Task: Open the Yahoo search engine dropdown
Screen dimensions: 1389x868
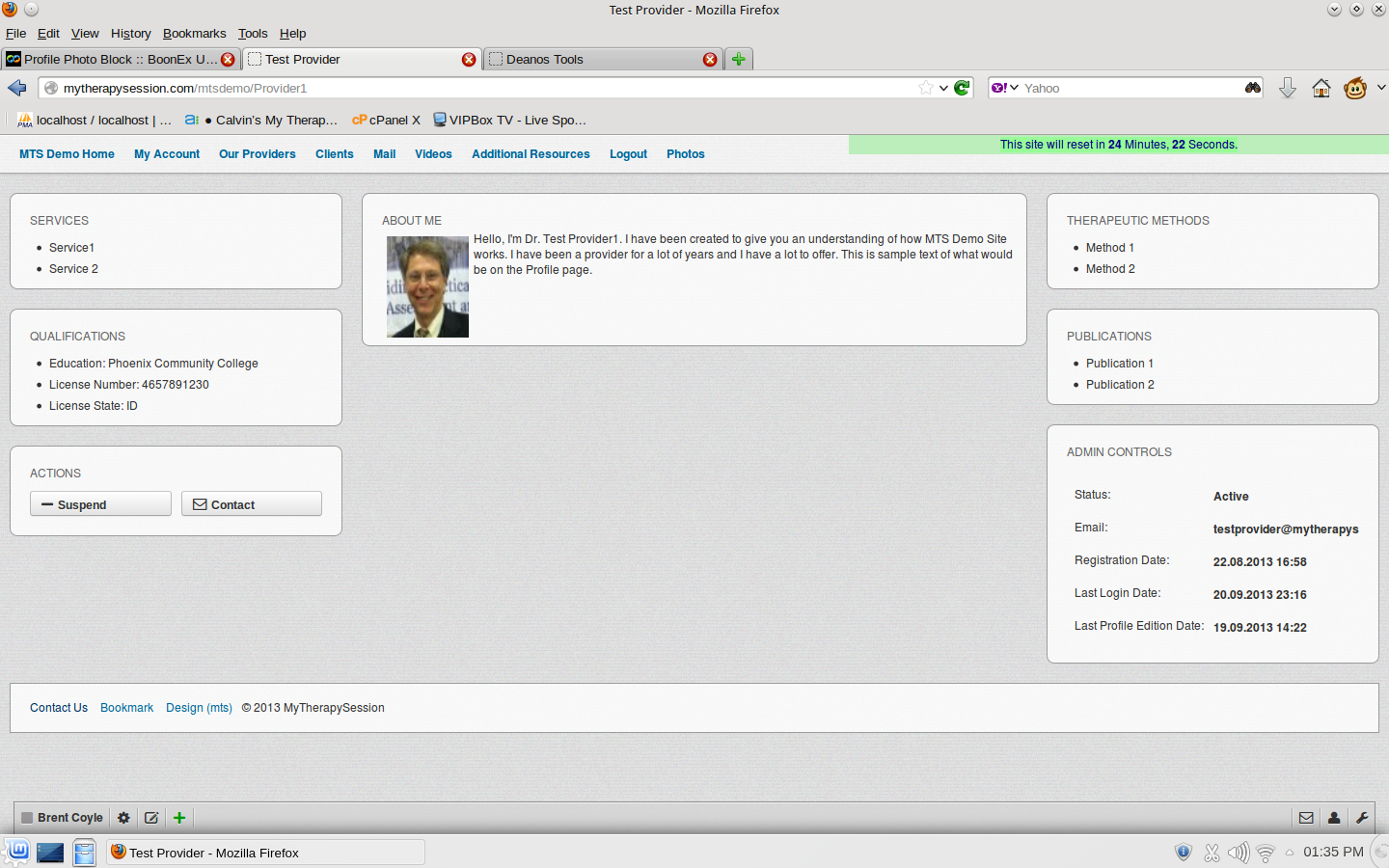Action: (x=1004, y=88)
